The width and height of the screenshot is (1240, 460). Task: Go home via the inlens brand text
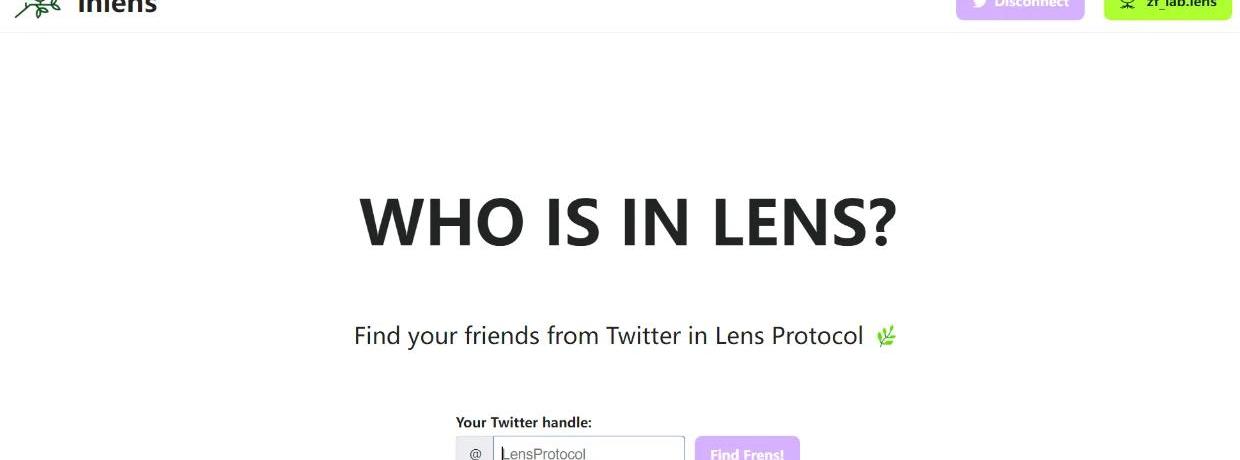[x=117, y=6]
